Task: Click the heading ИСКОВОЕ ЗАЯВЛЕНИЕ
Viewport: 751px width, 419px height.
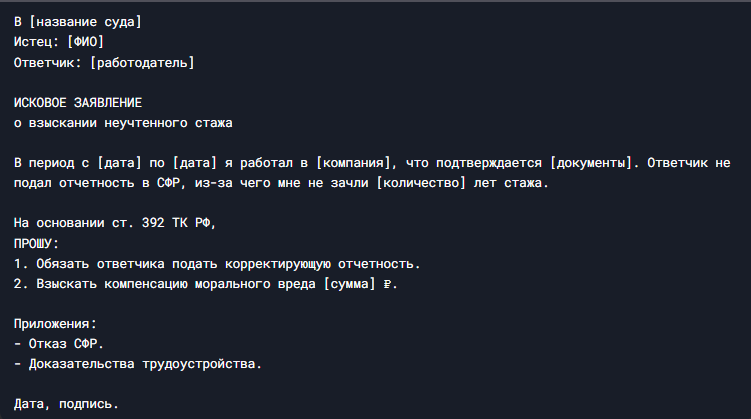Action: coord(78,102)
